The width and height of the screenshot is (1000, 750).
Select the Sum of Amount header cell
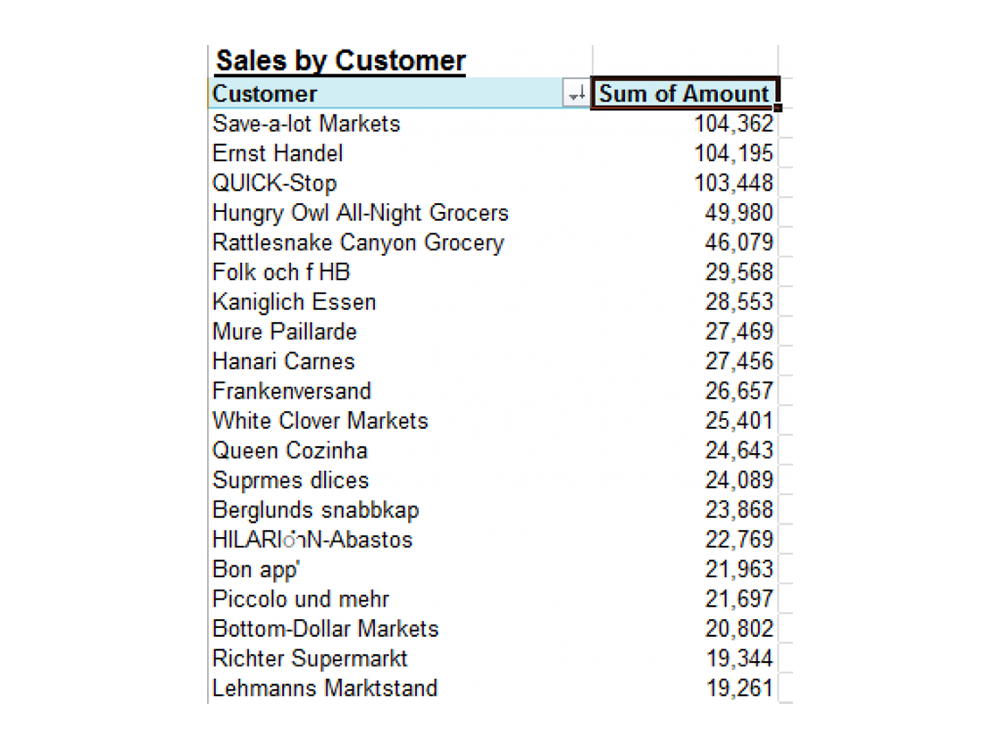pos(684,94)
